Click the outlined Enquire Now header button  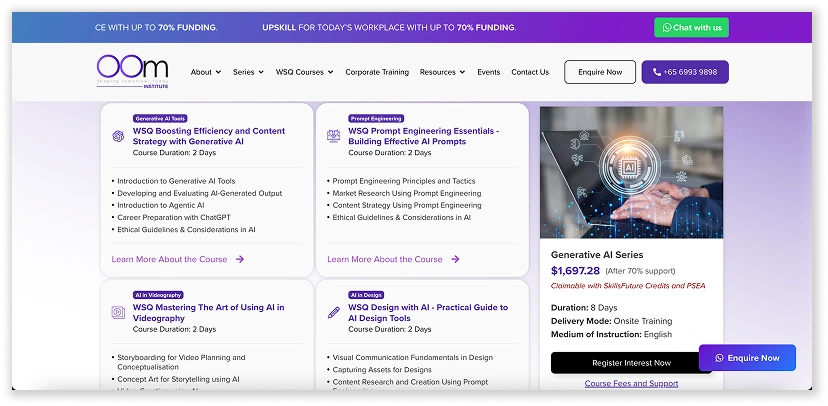[600, 72]
